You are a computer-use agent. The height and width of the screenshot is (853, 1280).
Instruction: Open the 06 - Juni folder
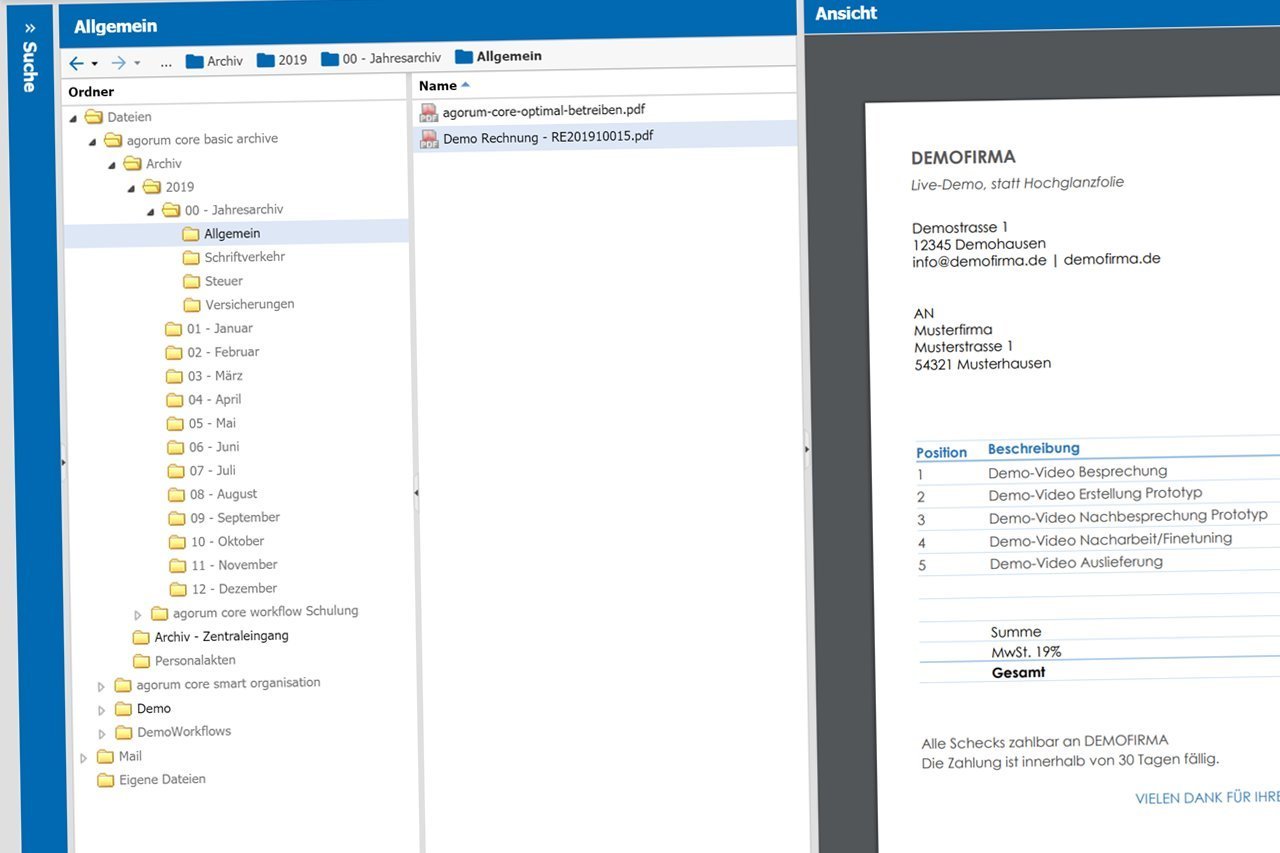pyautogui.click(x=215, y=447)
